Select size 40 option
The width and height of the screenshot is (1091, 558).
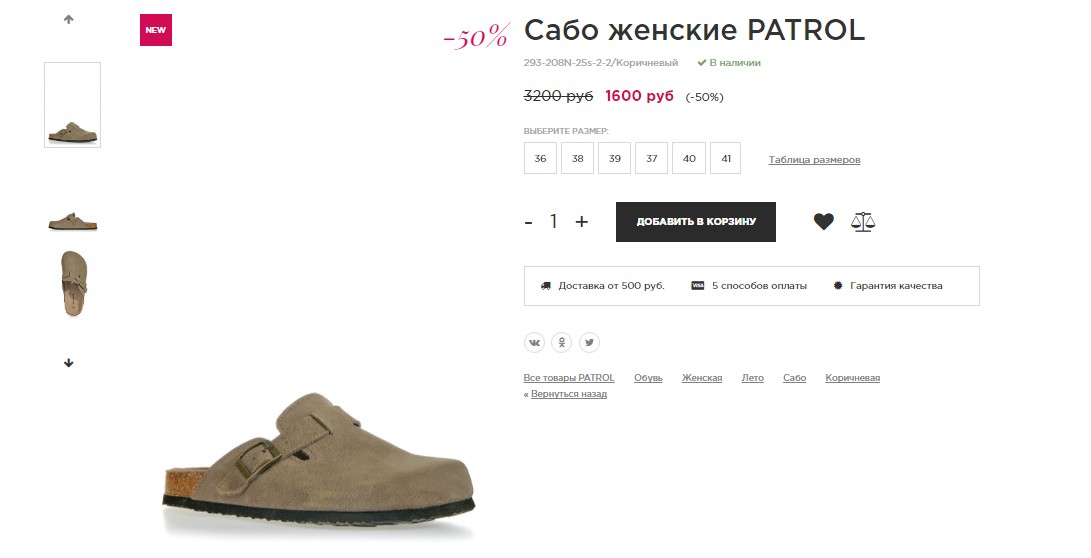[688, 158]
